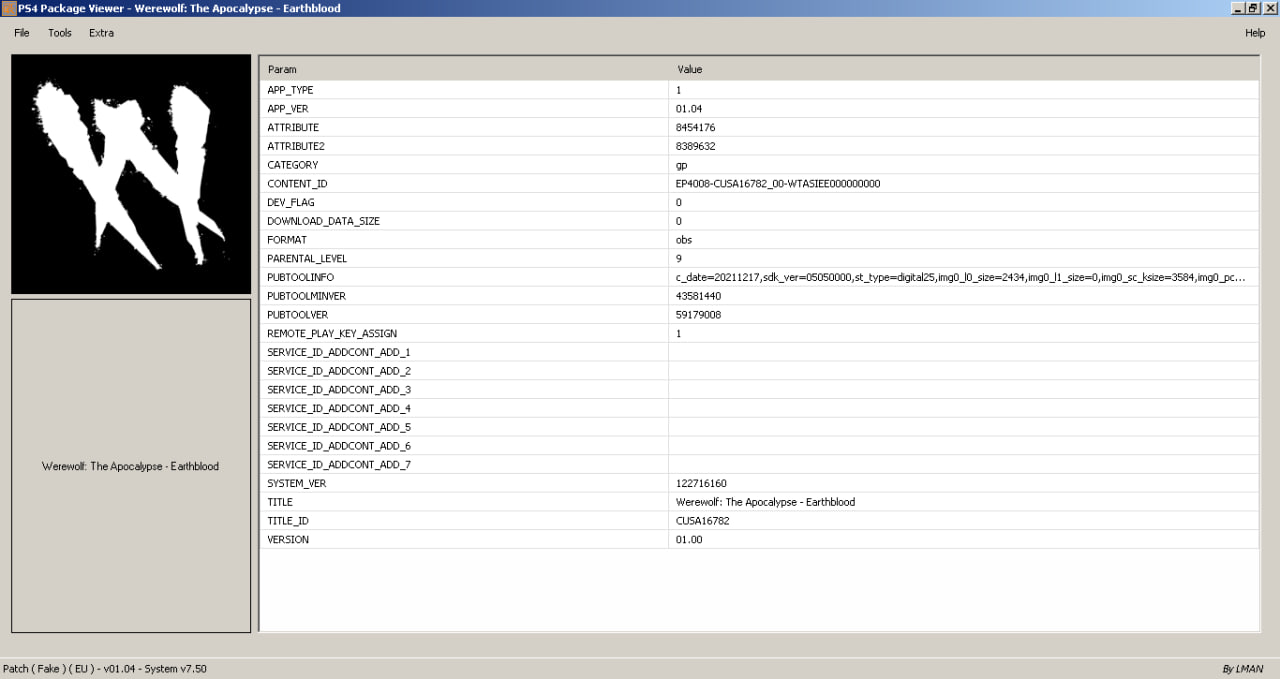This screenshot has width=1280, height=679.
Task: Select the ATTRIBUTE row label
Action: coord(293,127)
